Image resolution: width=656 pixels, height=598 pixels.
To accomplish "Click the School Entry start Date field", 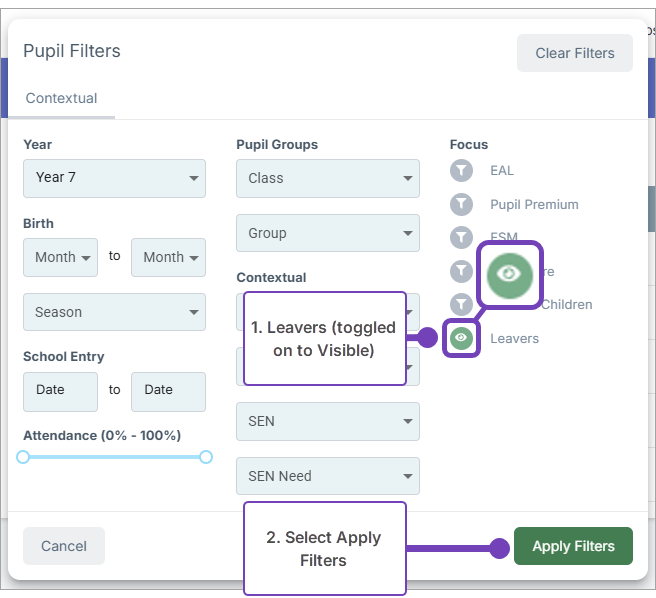I will (x=60, y=391).
